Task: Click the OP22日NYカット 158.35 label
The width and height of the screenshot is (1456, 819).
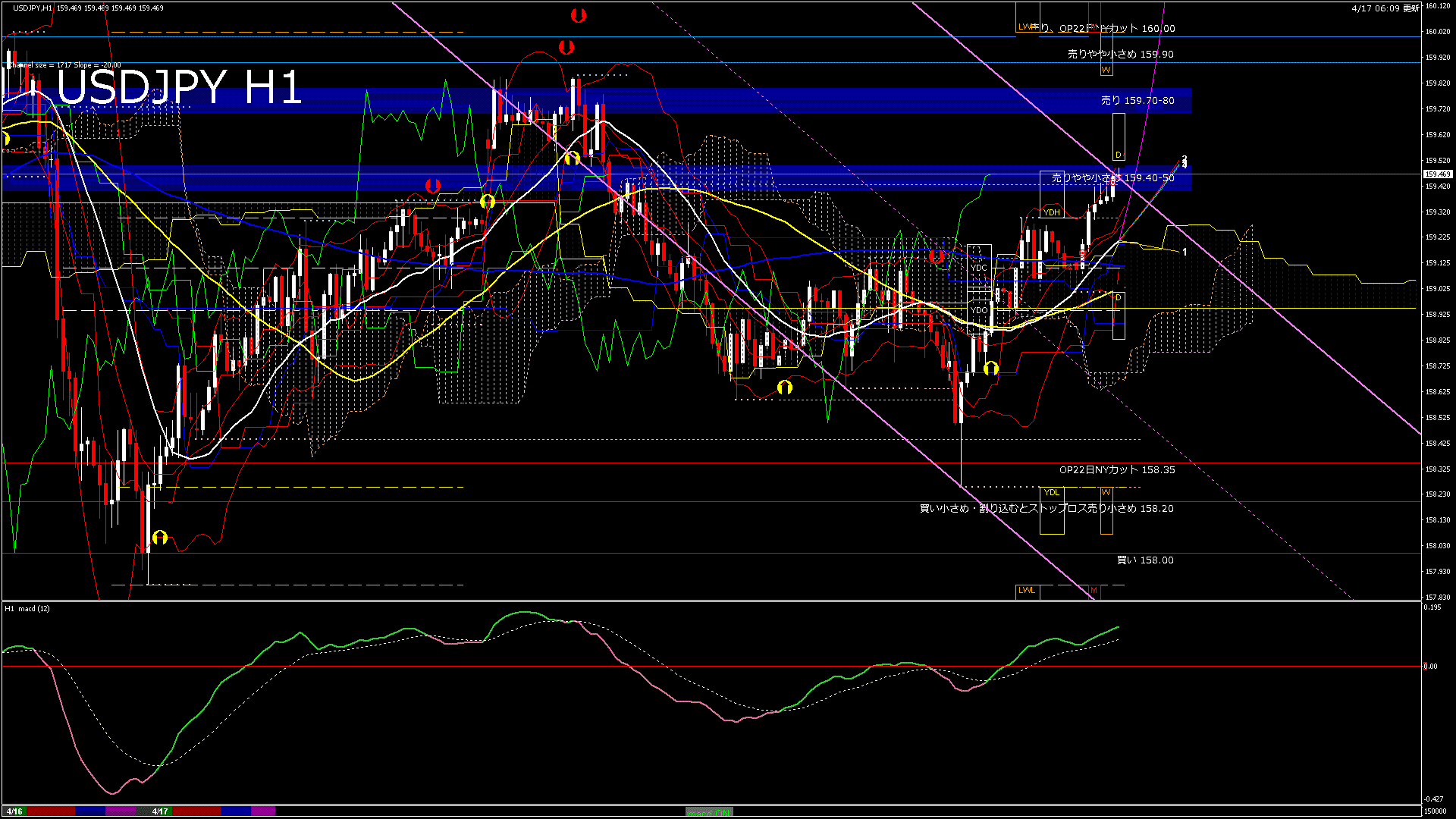Action: point(1116,470)
